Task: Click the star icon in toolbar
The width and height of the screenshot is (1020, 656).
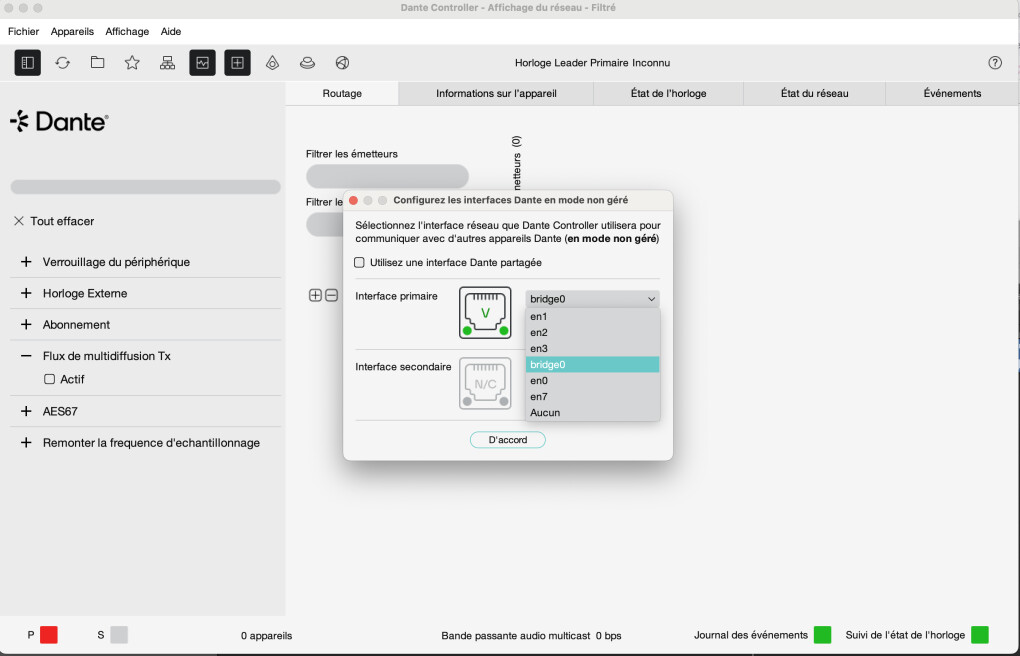Action: (x=132, y=62)
